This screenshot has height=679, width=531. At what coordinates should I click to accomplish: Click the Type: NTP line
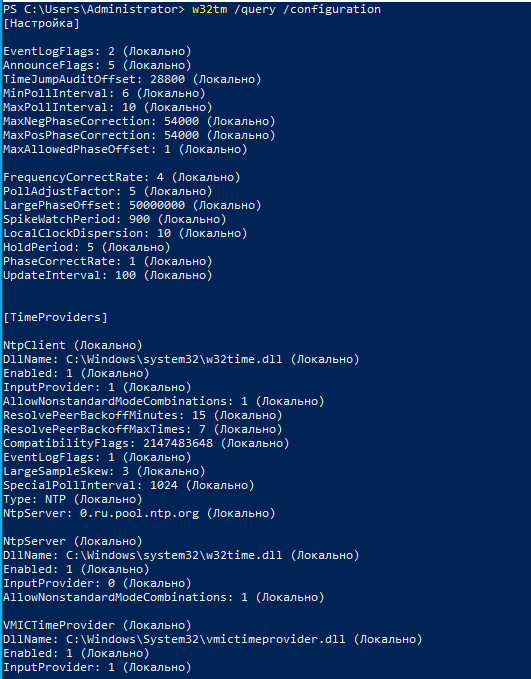[x=73, y=499]
